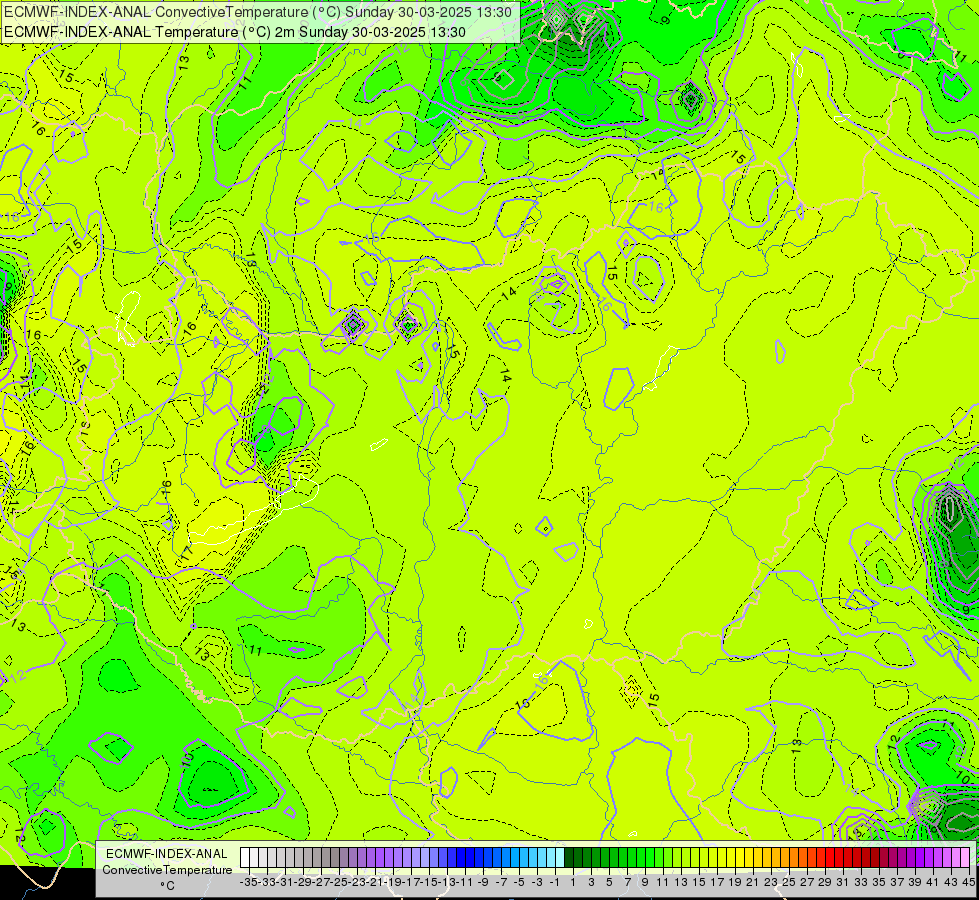Click the 'ECMWF-INDEX-ANAL' label in the legend
979x900 pixels.
click(167, 854)
